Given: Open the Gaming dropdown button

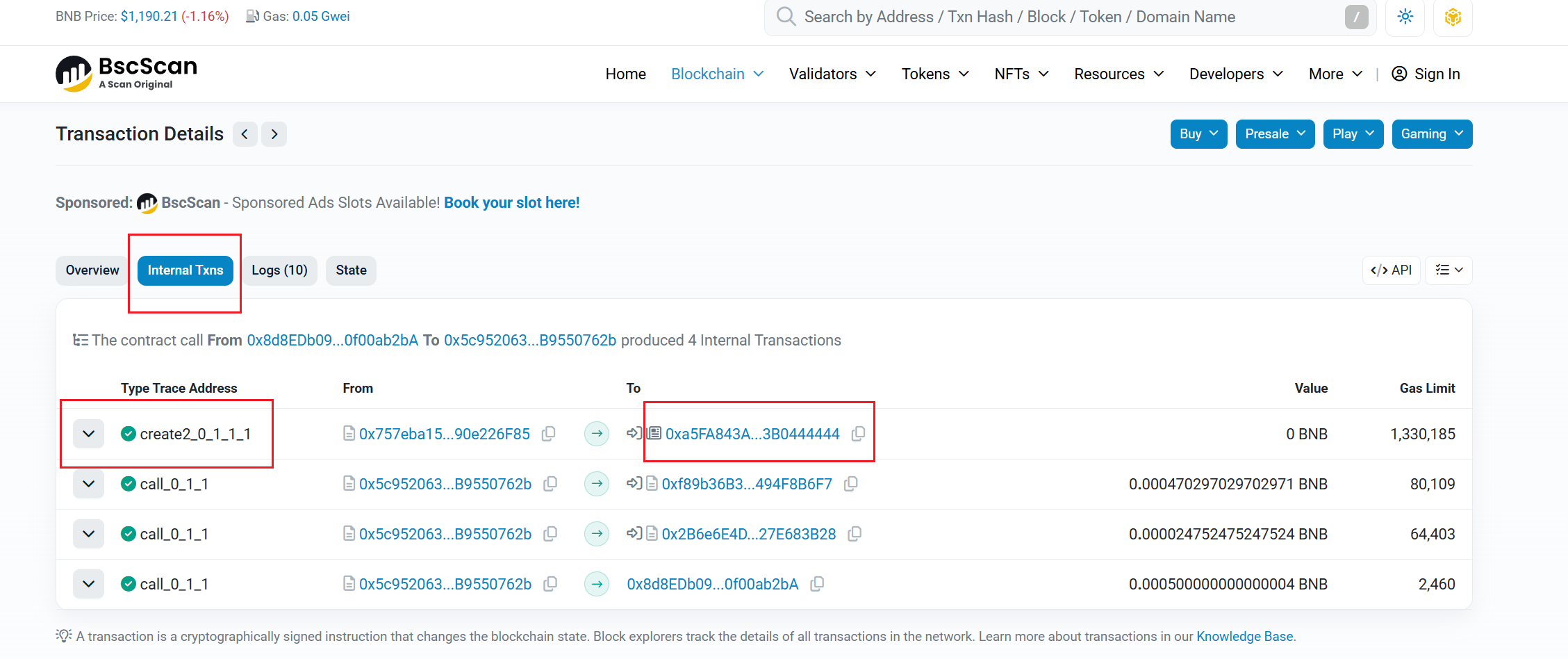Looking at the screenshot, I should point(1431,134).
